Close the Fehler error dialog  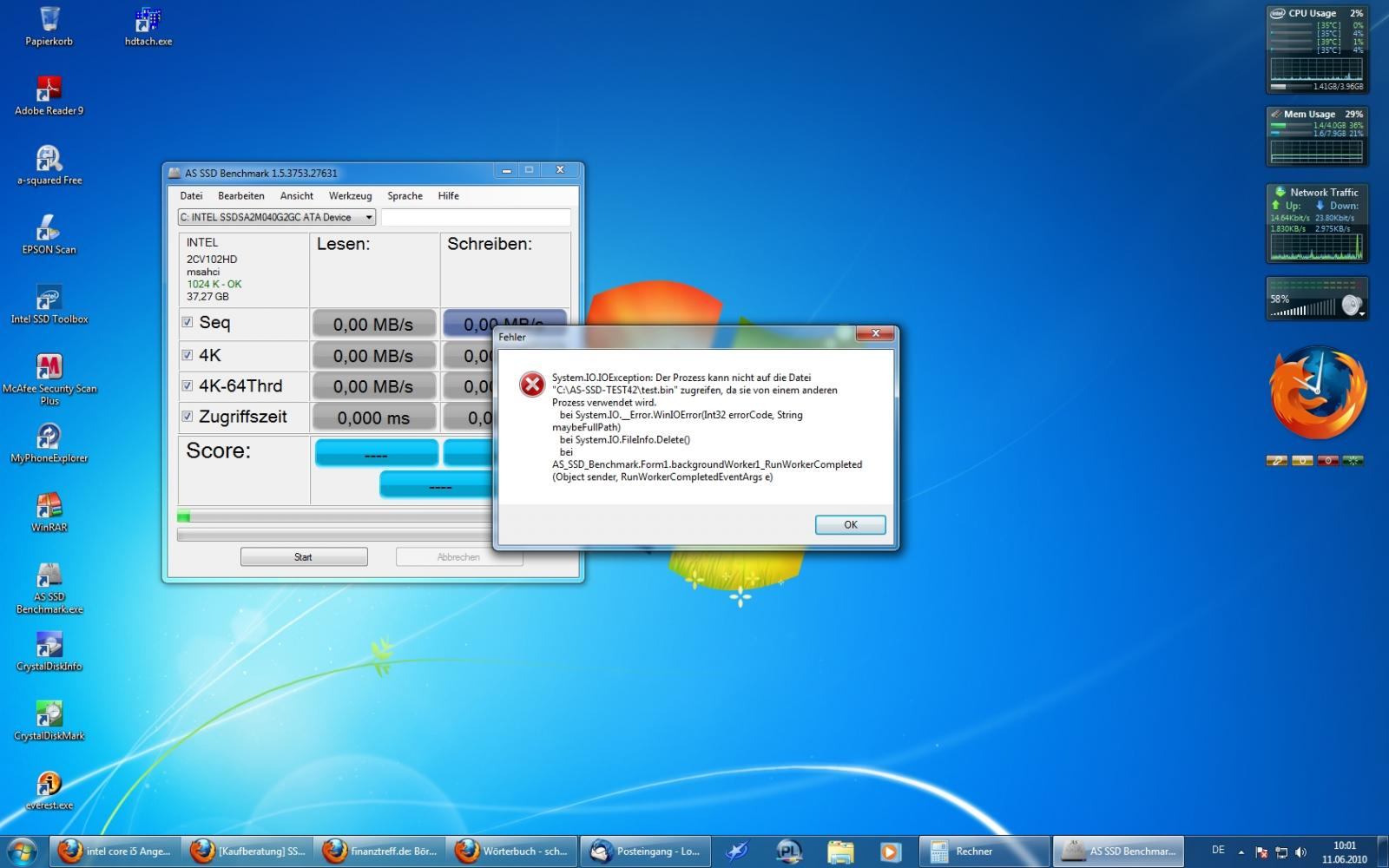click(875, 333)
